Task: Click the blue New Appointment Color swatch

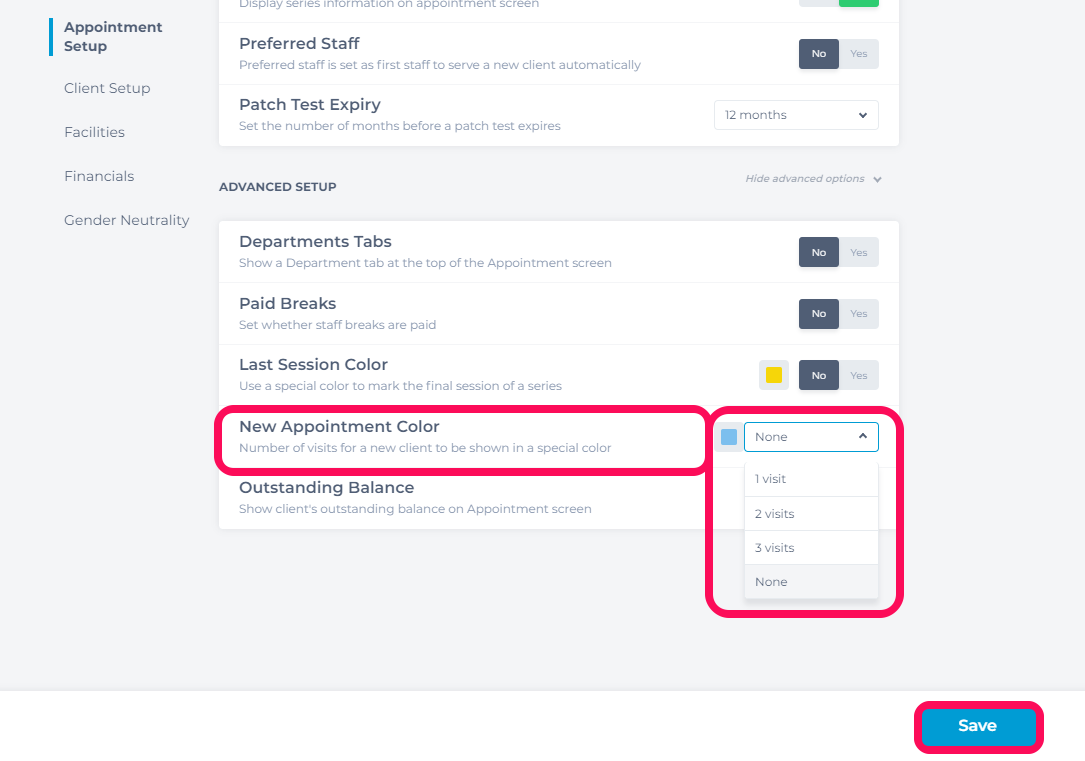Action: (x=729, y=437)
